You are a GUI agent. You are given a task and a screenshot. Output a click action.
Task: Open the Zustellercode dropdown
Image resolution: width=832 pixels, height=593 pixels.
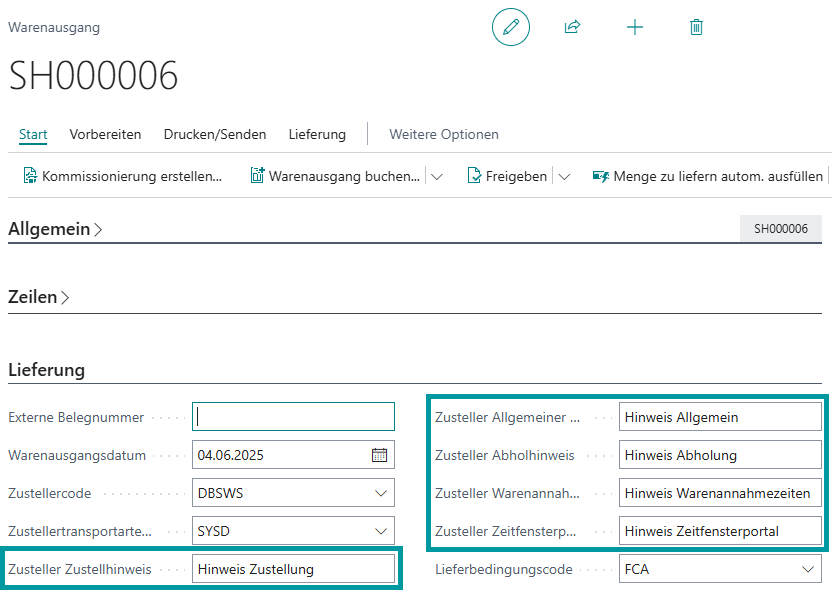click(380, 493)
